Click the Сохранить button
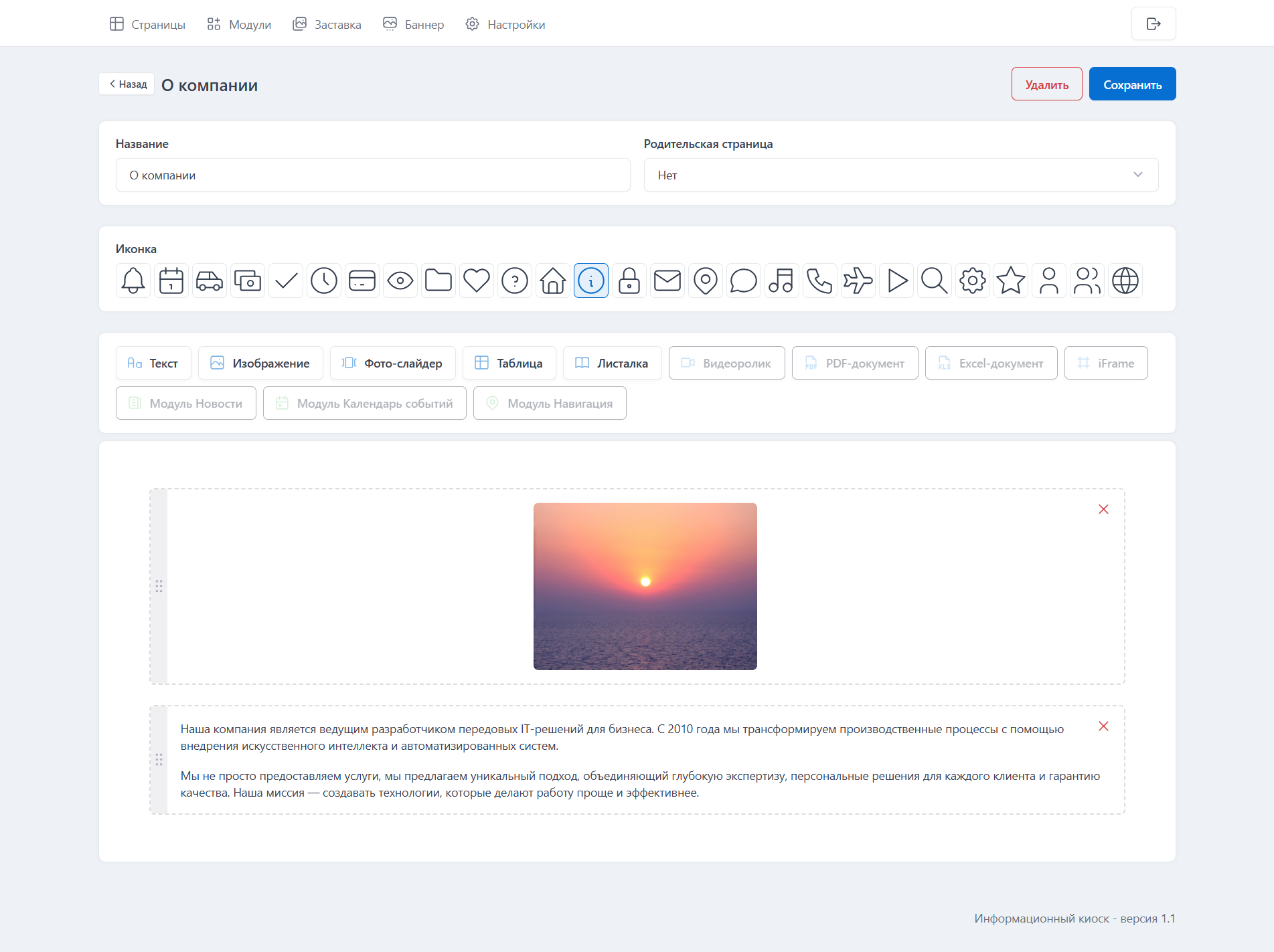 tap(1132, 84)
